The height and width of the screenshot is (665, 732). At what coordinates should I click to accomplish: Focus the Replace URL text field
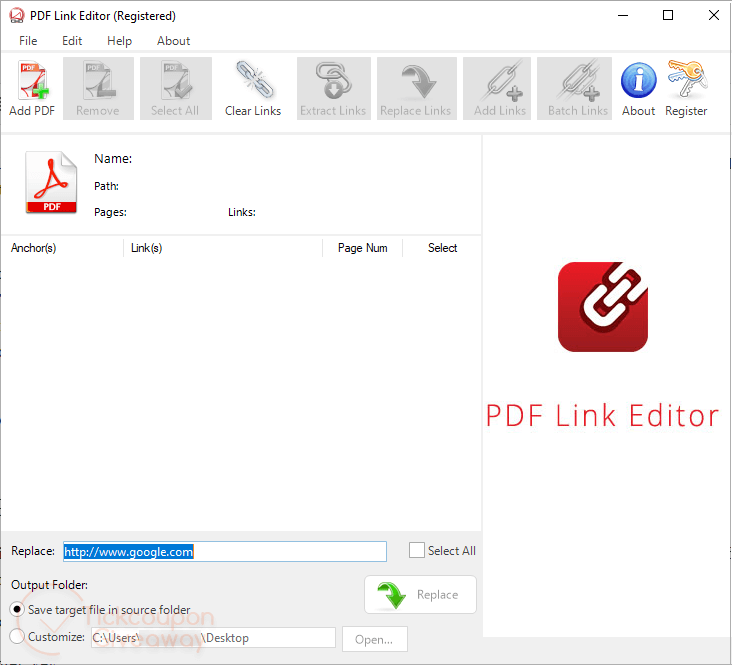pos(225,552)
